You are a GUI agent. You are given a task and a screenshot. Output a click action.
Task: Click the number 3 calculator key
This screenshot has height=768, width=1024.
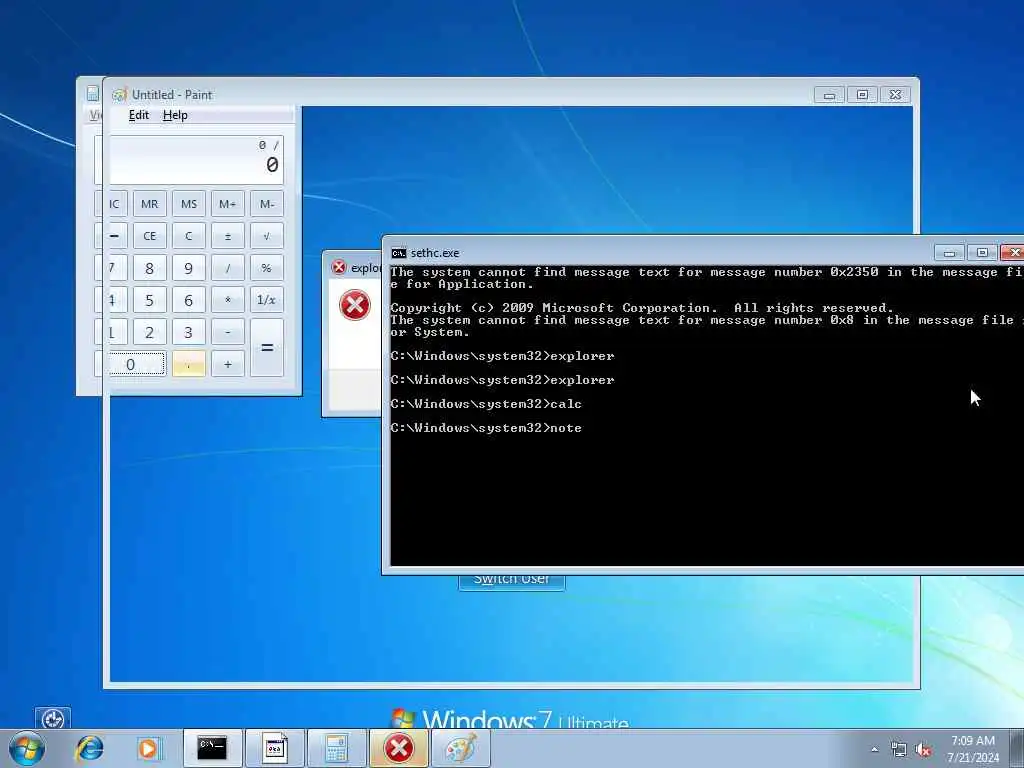(x=189, y=332)
